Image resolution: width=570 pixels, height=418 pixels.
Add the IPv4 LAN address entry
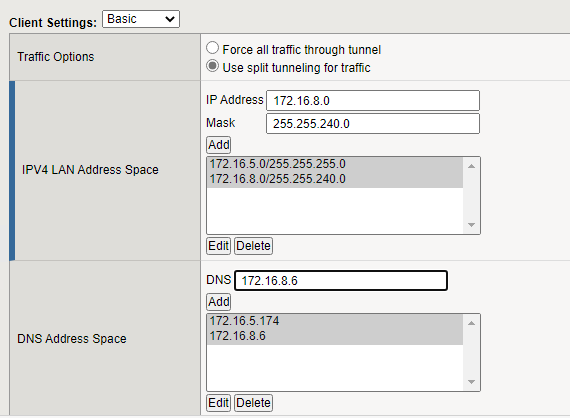(218, 145)
